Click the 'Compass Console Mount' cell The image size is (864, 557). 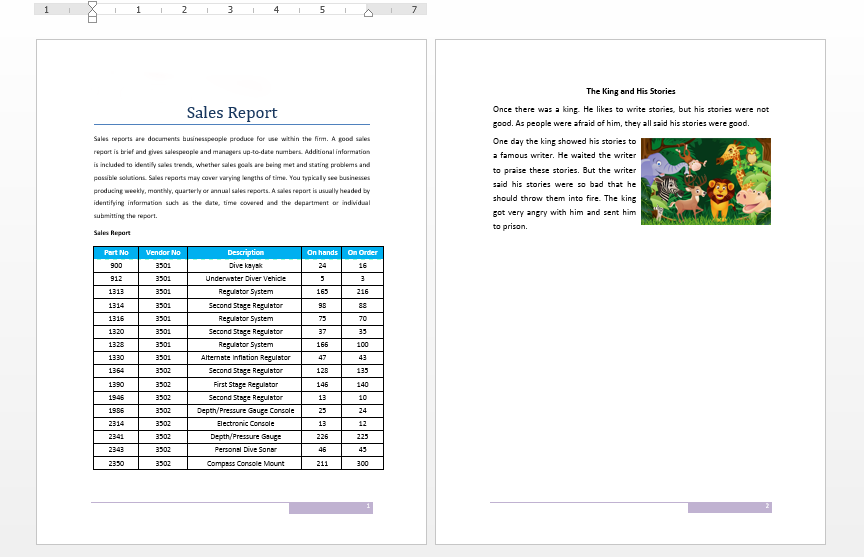click(x=245, y=463)
